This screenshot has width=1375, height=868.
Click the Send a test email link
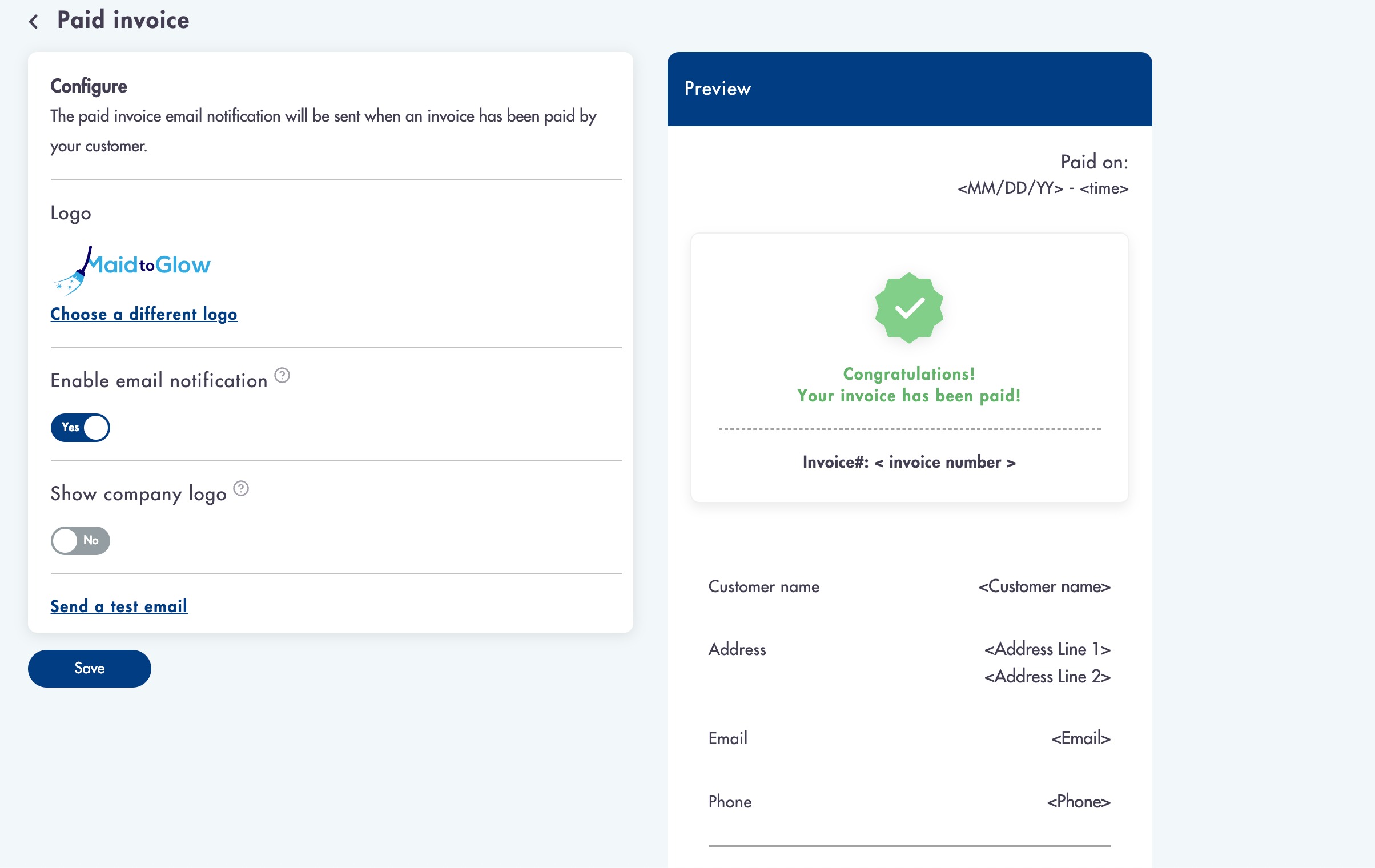click(x=119, y=606)
